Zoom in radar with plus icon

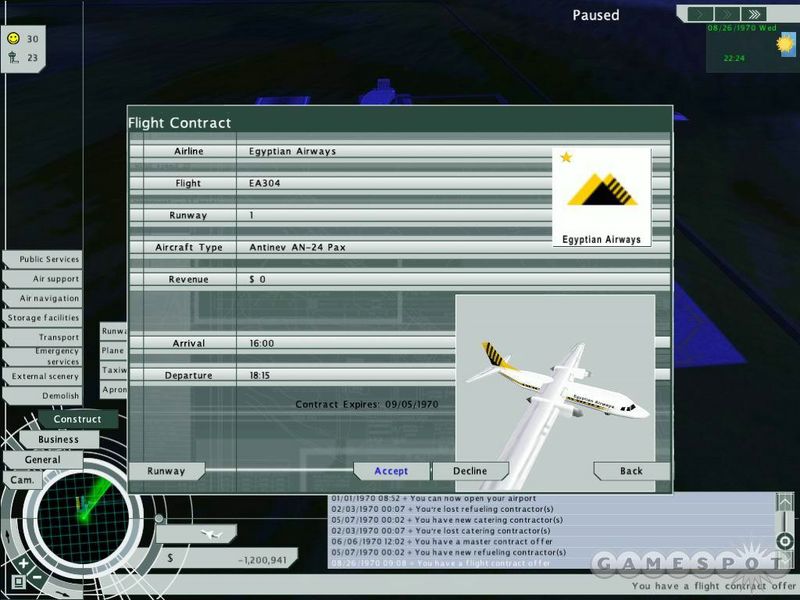coord(23,563)
